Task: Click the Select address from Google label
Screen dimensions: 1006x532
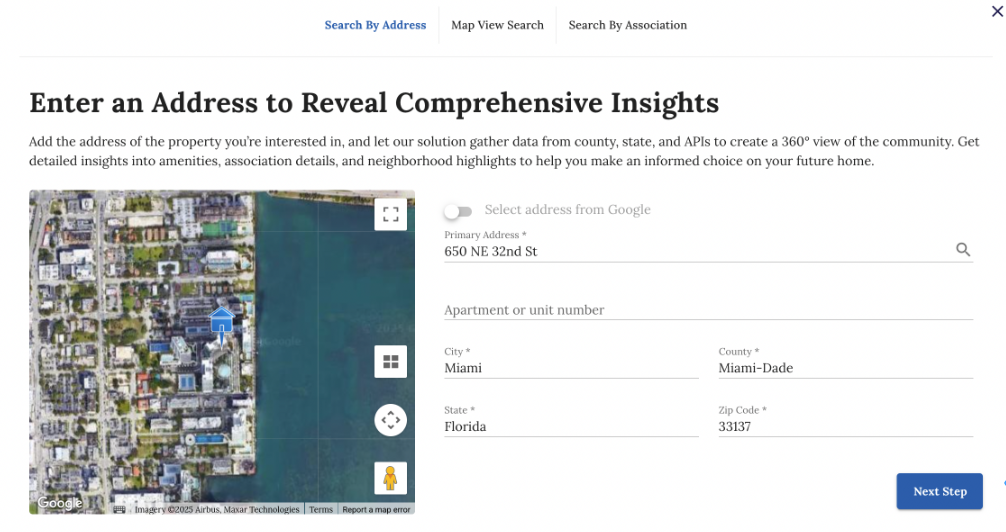Action: (x=567, y=210)
